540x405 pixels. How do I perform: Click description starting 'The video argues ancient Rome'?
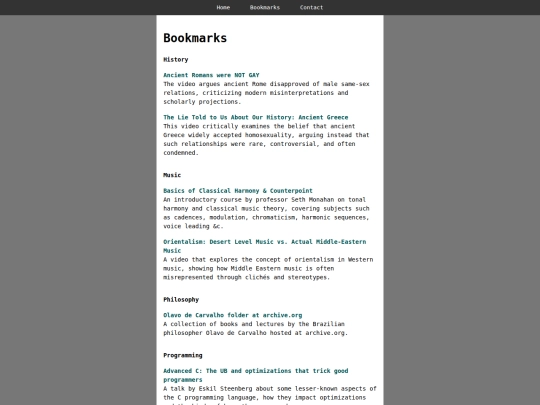266,93
